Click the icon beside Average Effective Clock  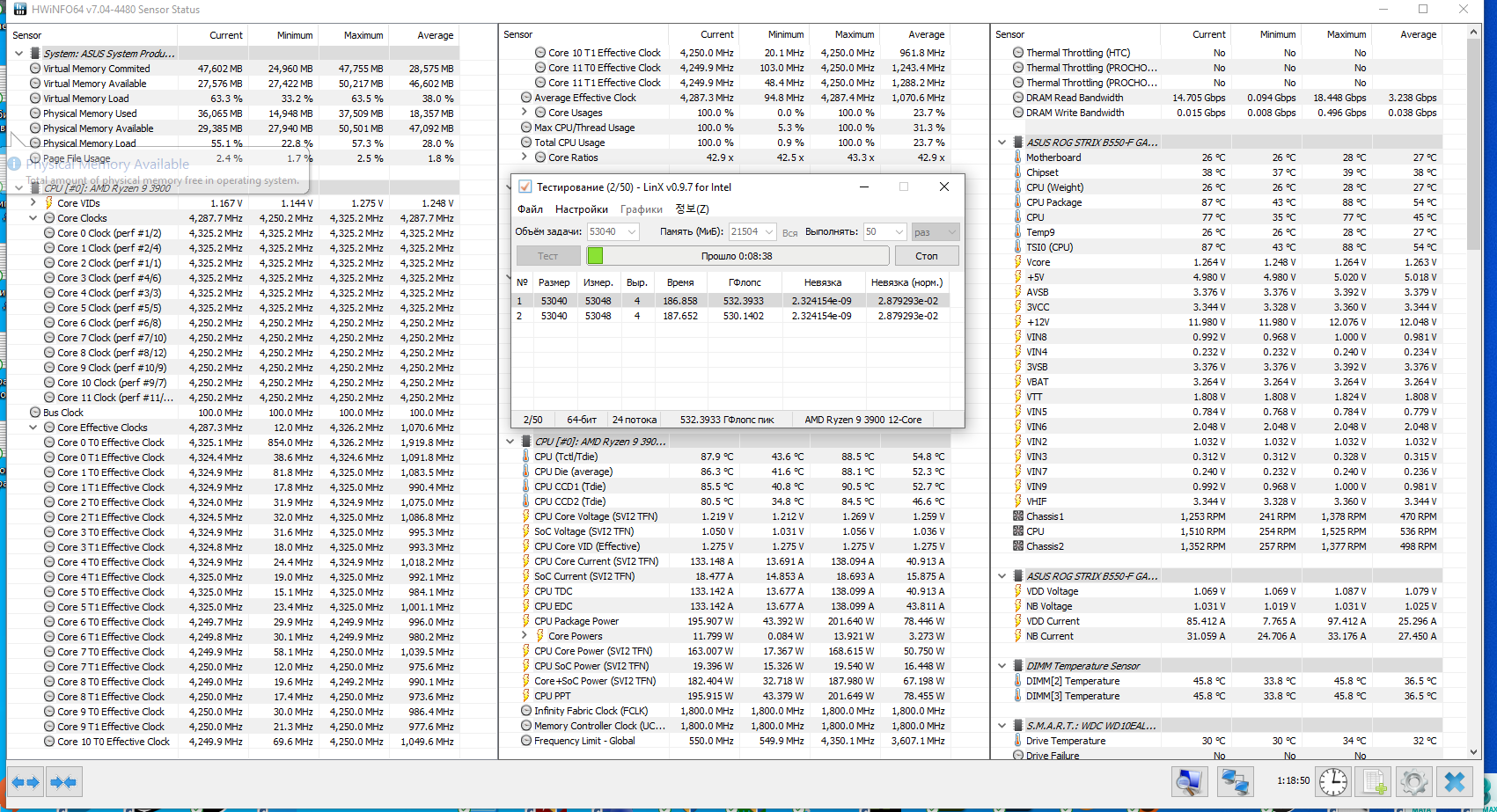pos(526,98)
